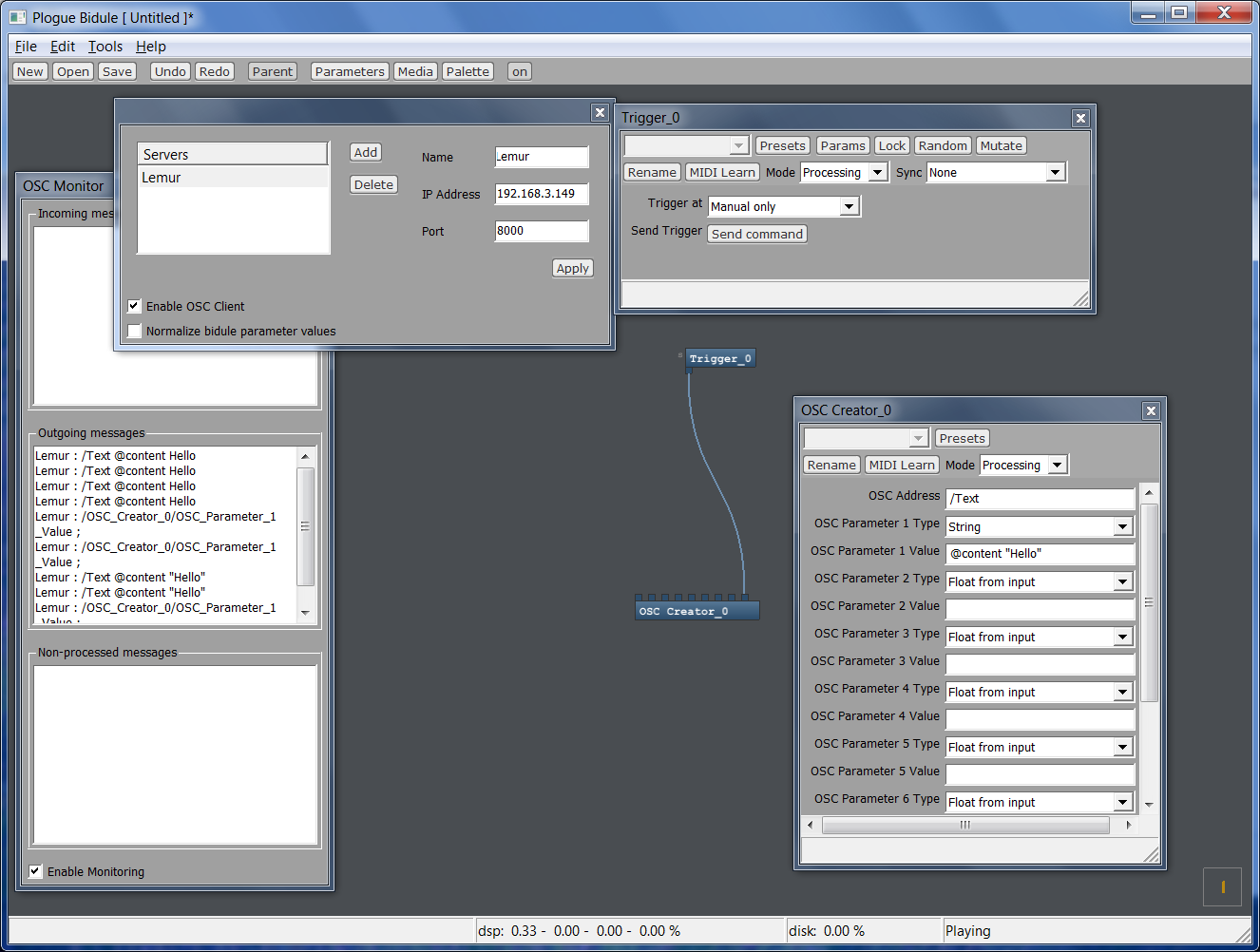Open the OSC Creator_0 presets combo box
The height and width of the screenshot is (952, 1260).
(x=866, y=438)
